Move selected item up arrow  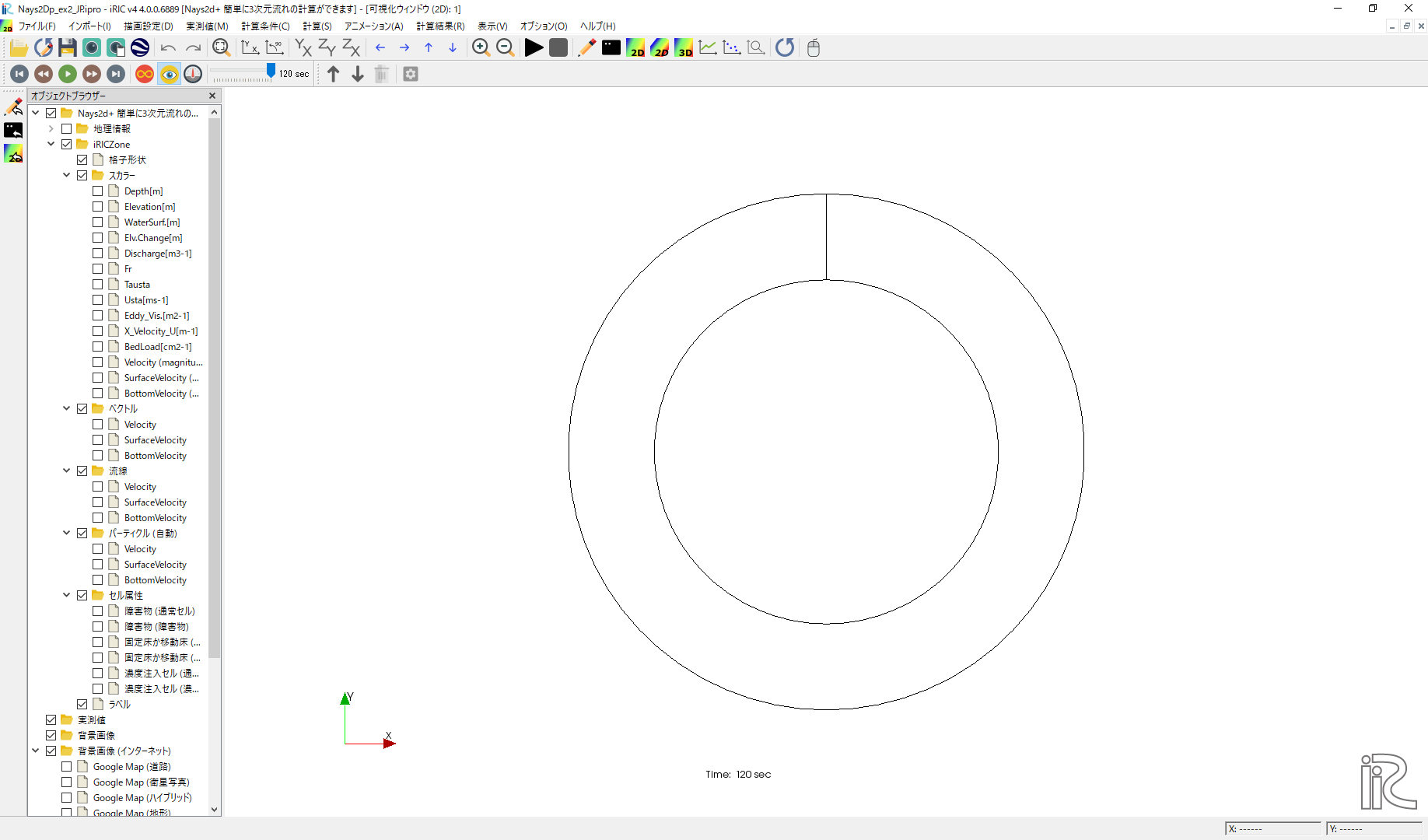[334, 74]
